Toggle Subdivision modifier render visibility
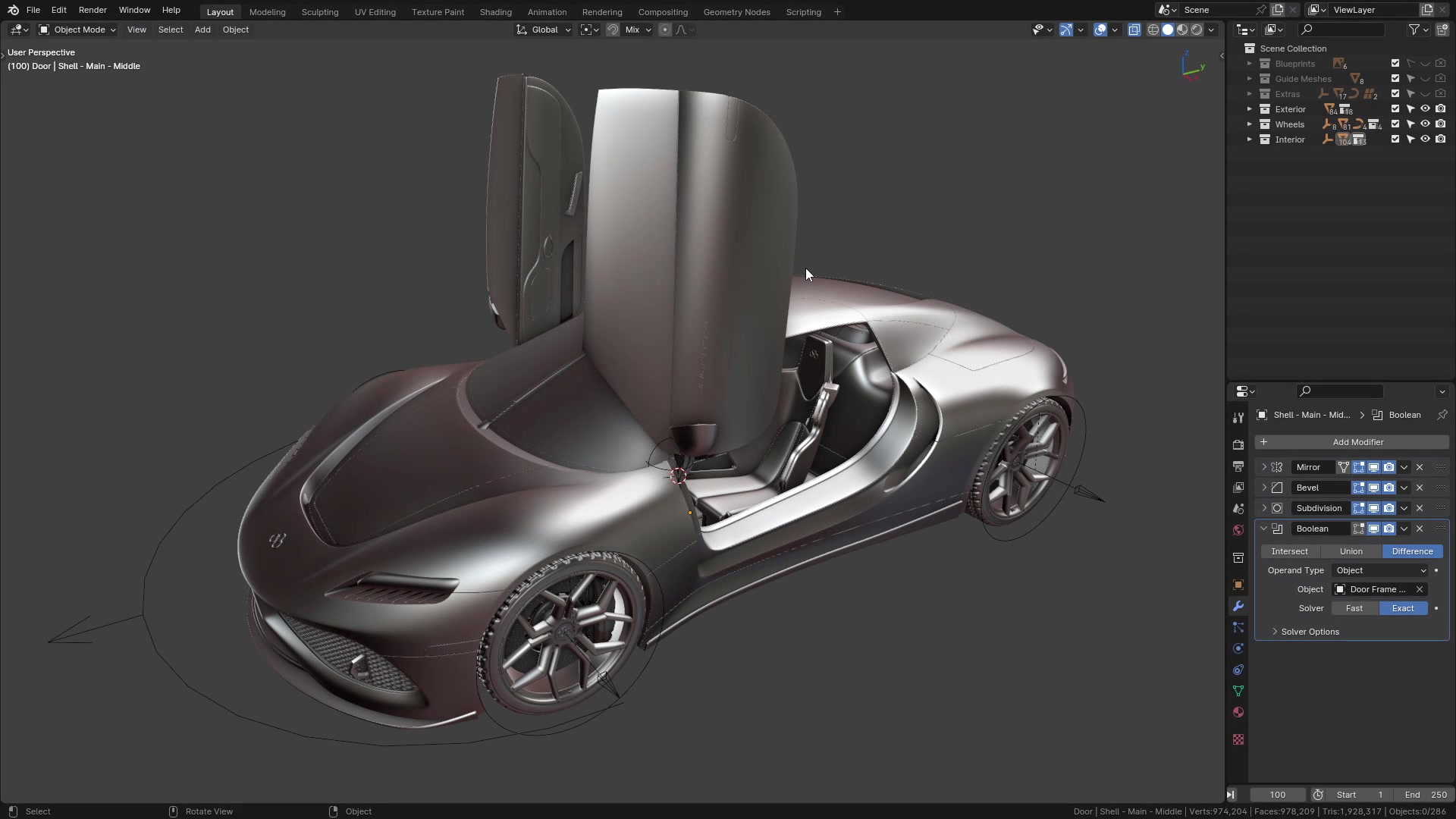Viewport: 1456px width, 819px height. [1389, 508]
